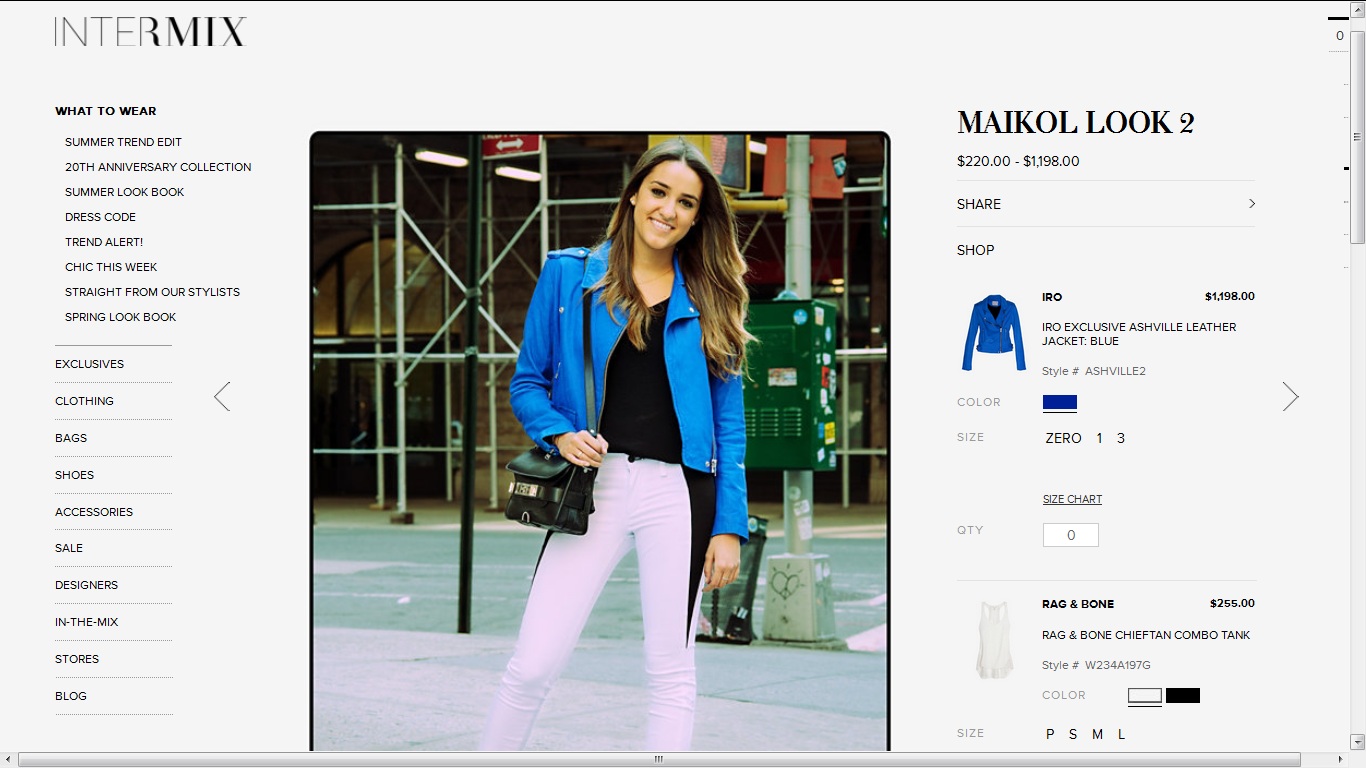This screenshot has height=771, width=1366.
Task: Open Trend Alert! page
Action: pyautogui.click(x=104, y=242)
